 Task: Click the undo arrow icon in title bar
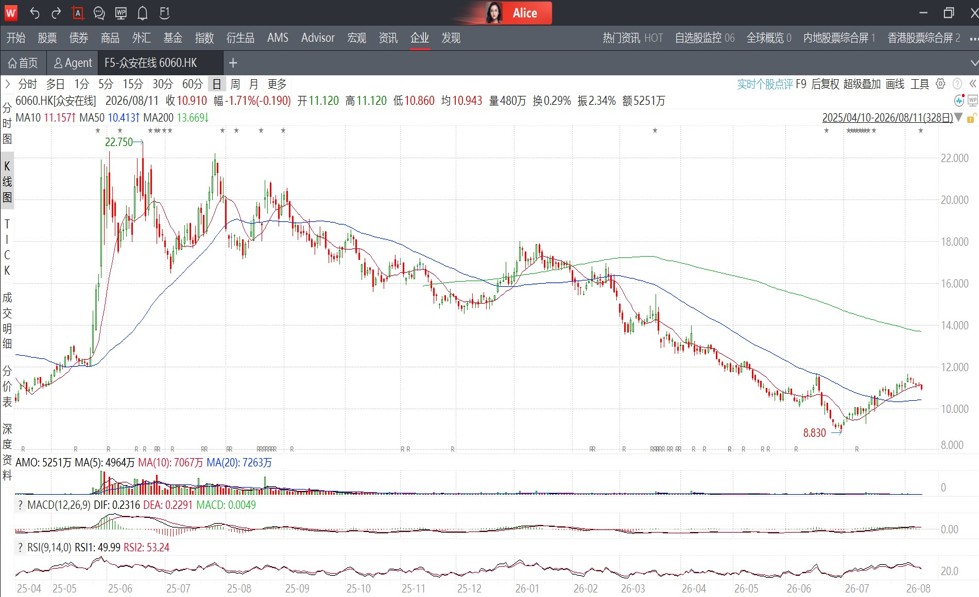pos(35,12)
